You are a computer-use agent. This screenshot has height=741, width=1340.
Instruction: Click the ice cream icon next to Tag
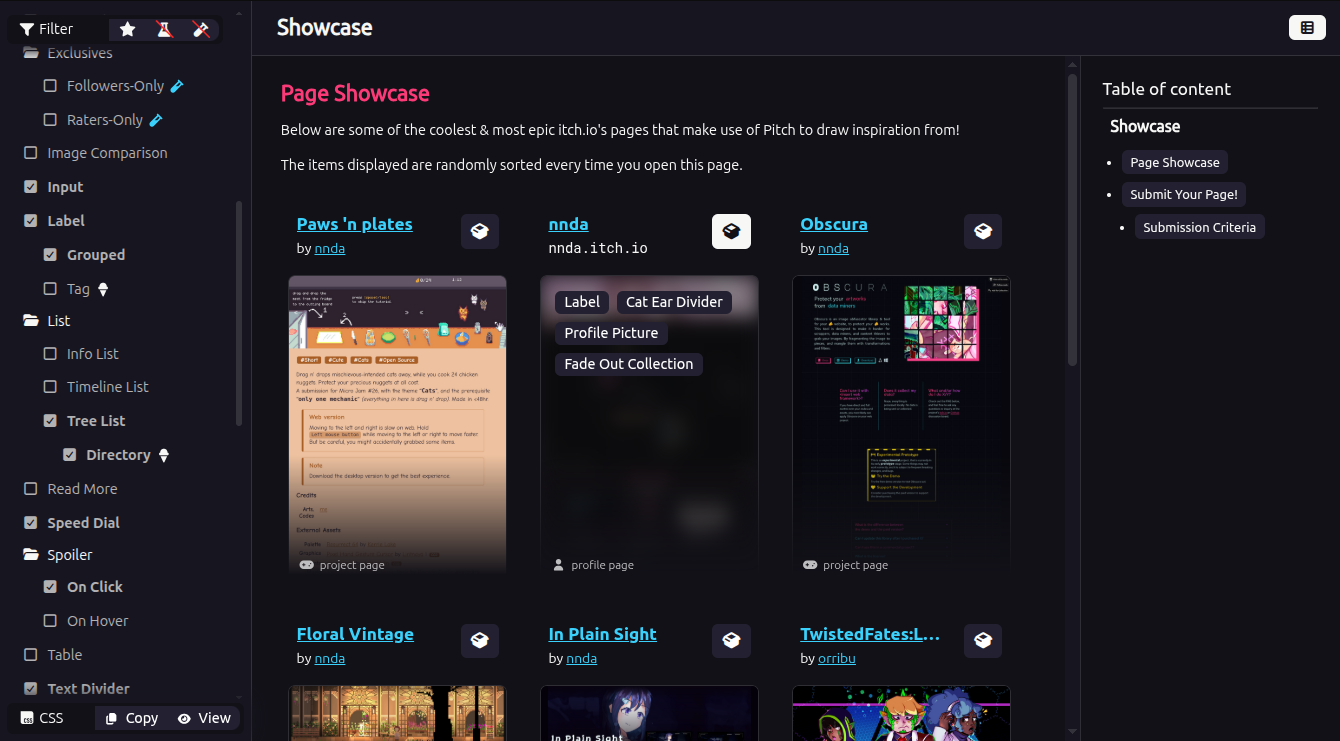102,289
